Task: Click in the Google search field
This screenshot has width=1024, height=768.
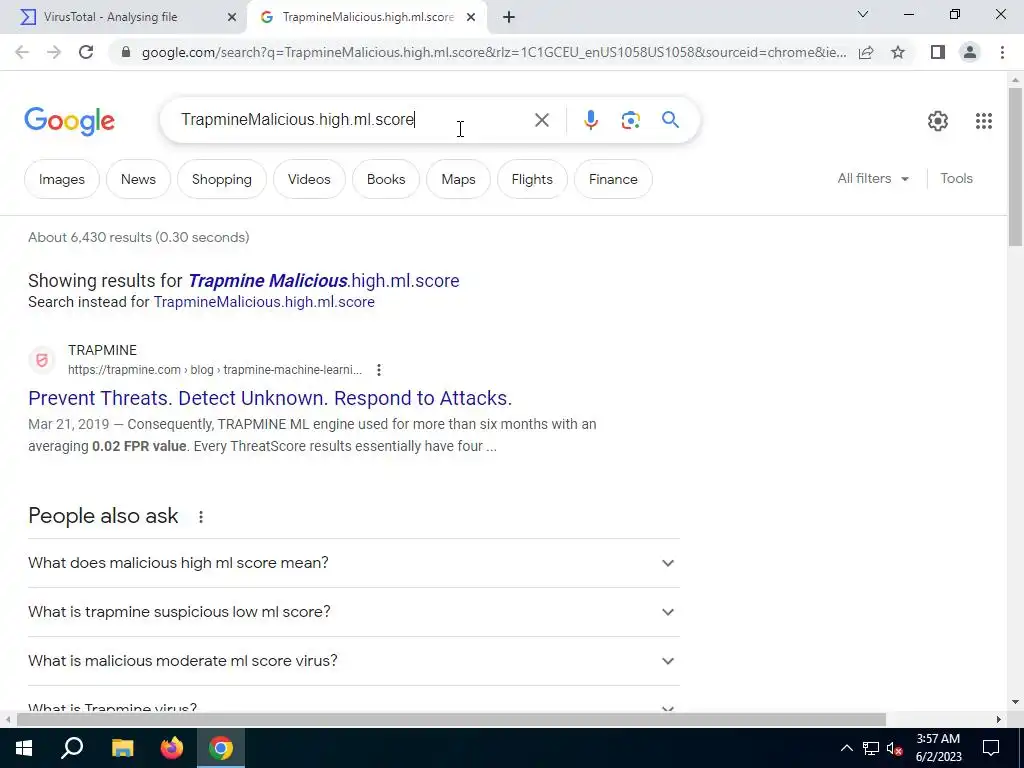Action: point(353,120)
